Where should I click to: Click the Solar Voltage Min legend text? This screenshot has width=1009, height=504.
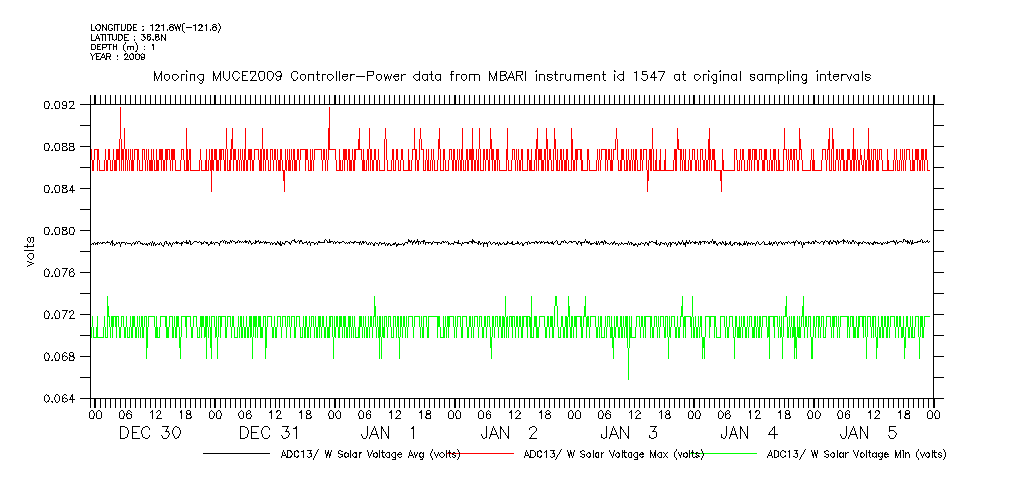(x=856, y=454)
